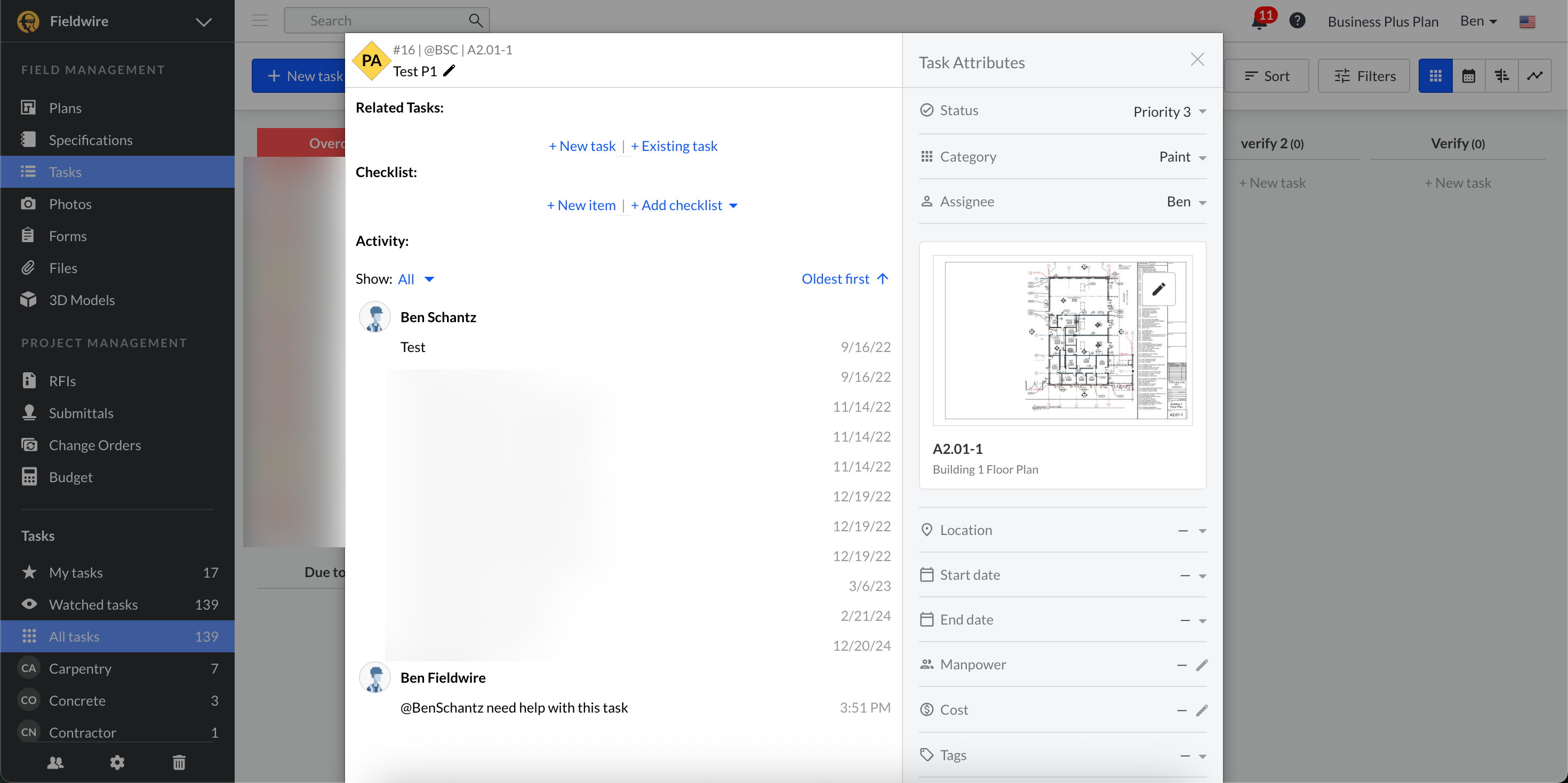The image size is (1568, 783).
Task: Click the Cost edit pencil icon
Action: pos(1201,710)
